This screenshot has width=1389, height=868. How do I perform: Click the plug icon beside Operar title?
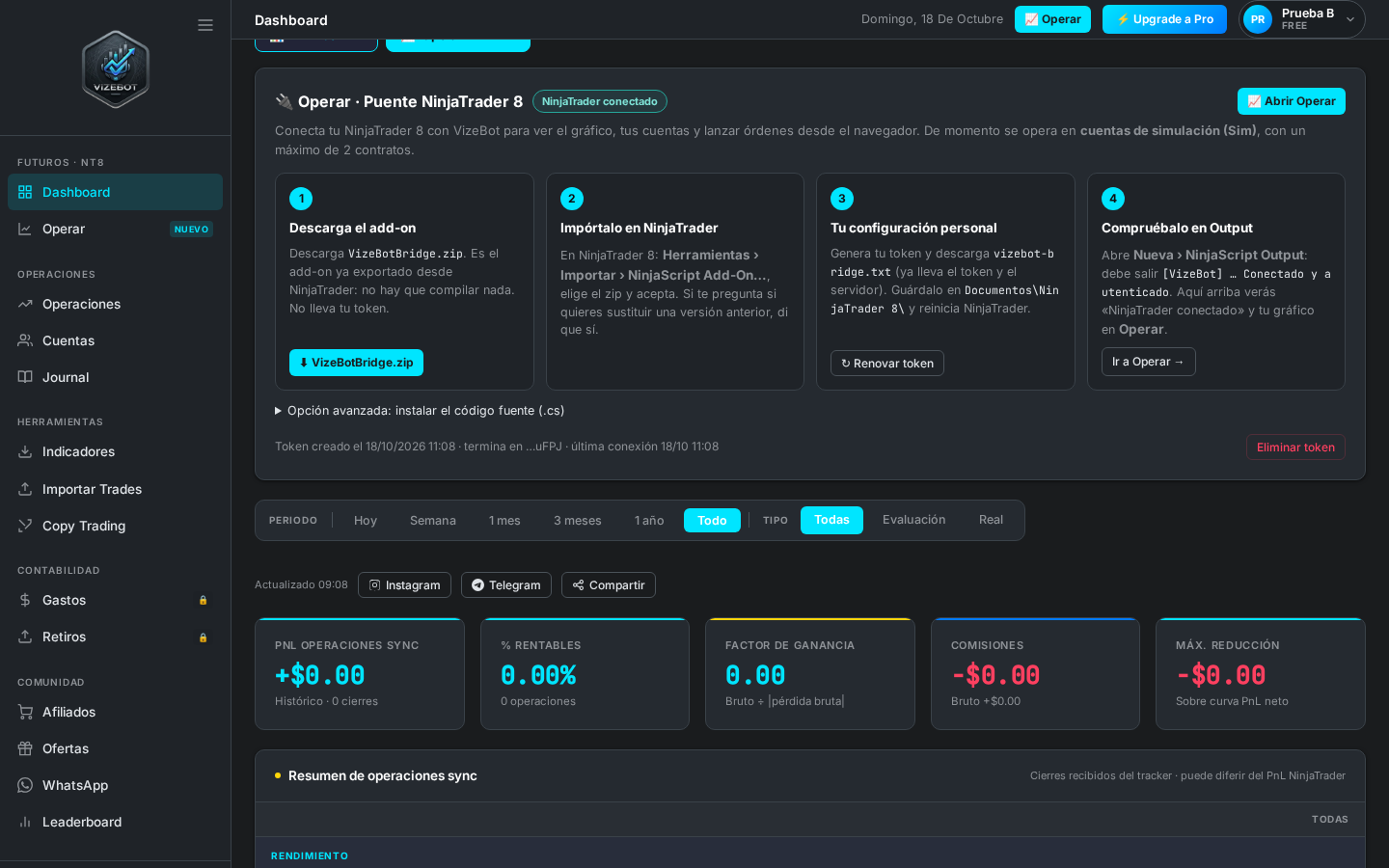[x=284, y=101]
